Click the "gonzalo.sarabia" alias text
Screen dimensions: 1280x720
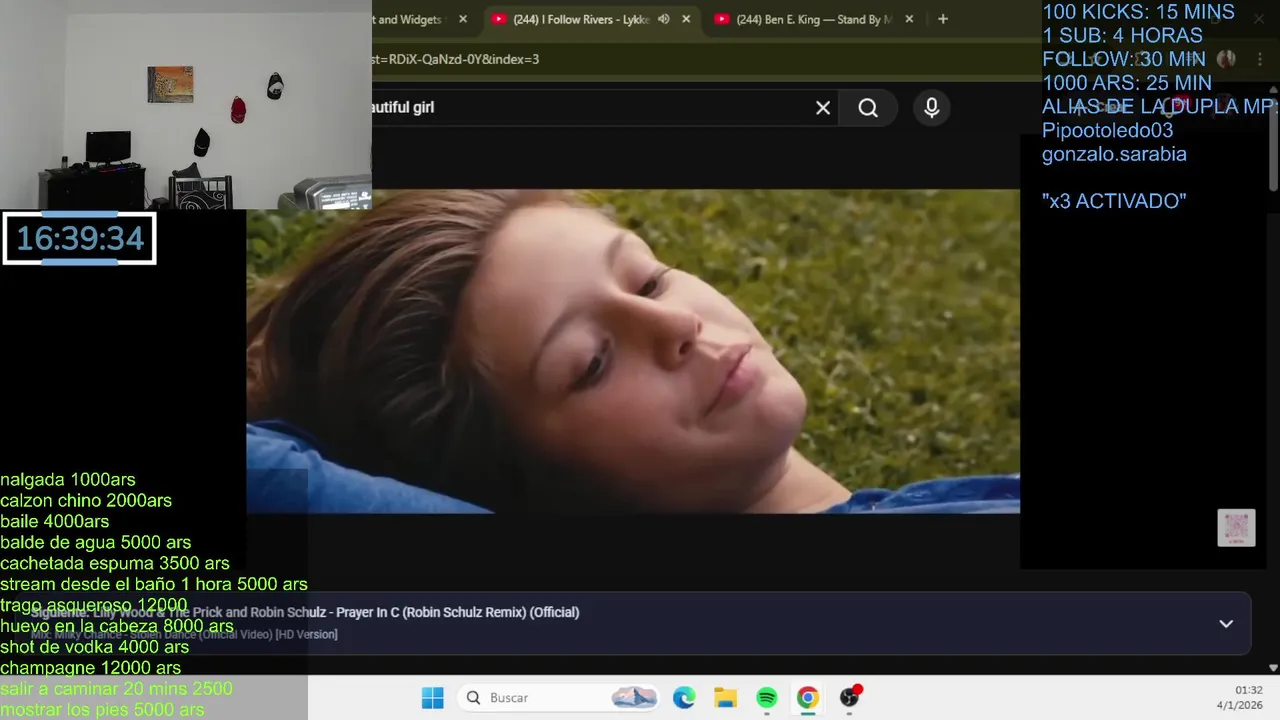[x=1114, y=154]
